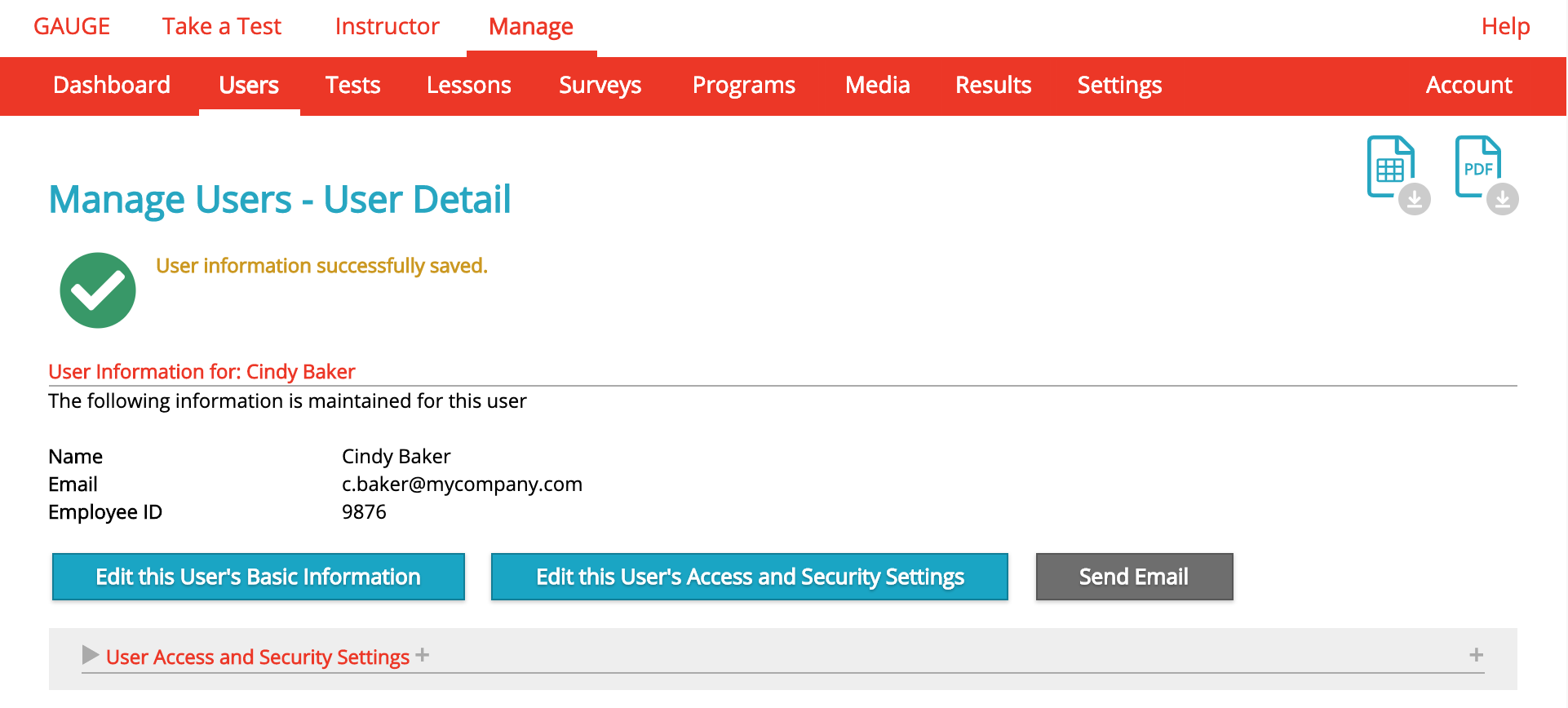Open the Help link
Viewport: 1568px width, 708px height.
point(1505,27)
